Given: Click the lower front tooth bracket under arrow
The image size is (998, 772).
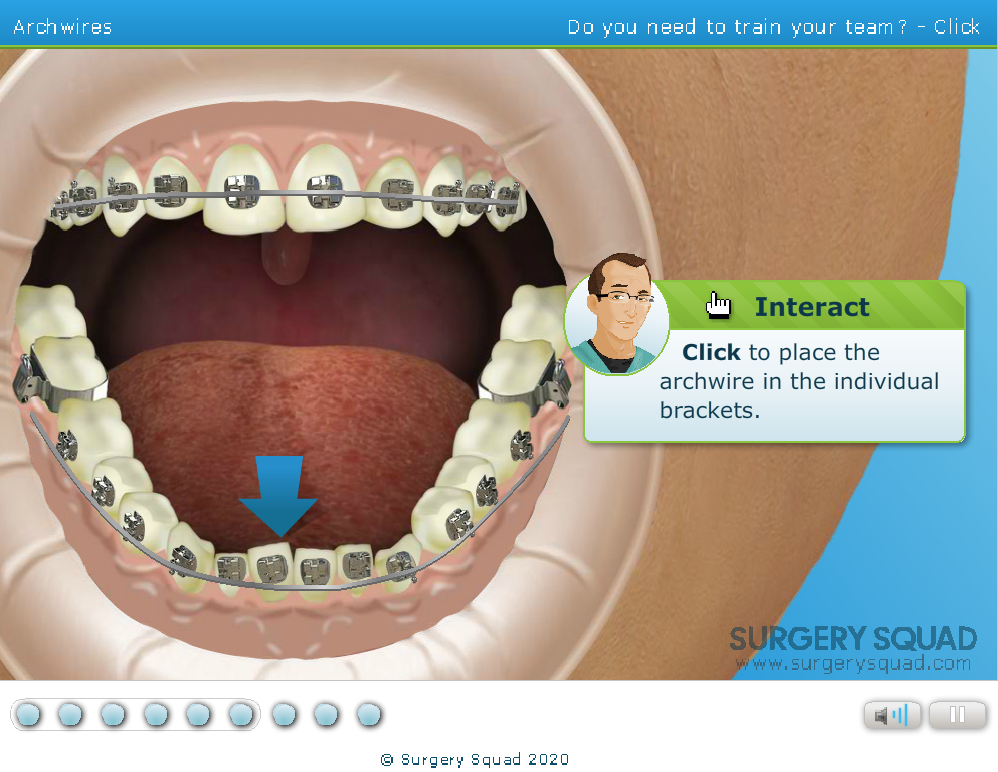Looking at the screenshot, I should point(272,568).
